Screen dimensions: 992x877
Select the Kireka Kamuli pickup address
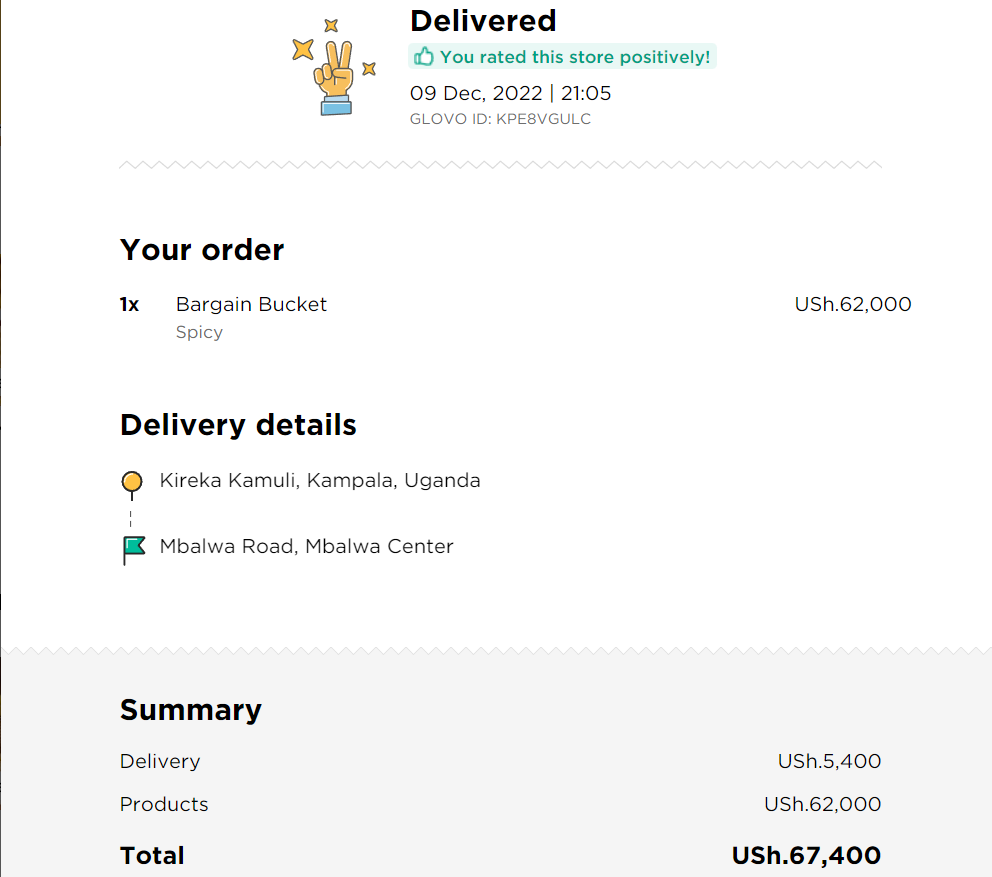coord(320,480)
